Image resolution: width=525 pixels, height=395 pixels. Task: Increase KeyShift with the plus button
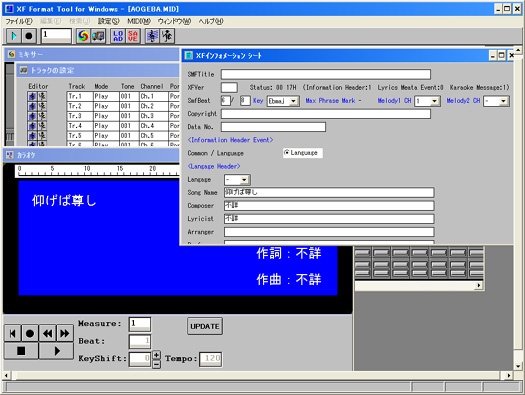pos(156,355)
